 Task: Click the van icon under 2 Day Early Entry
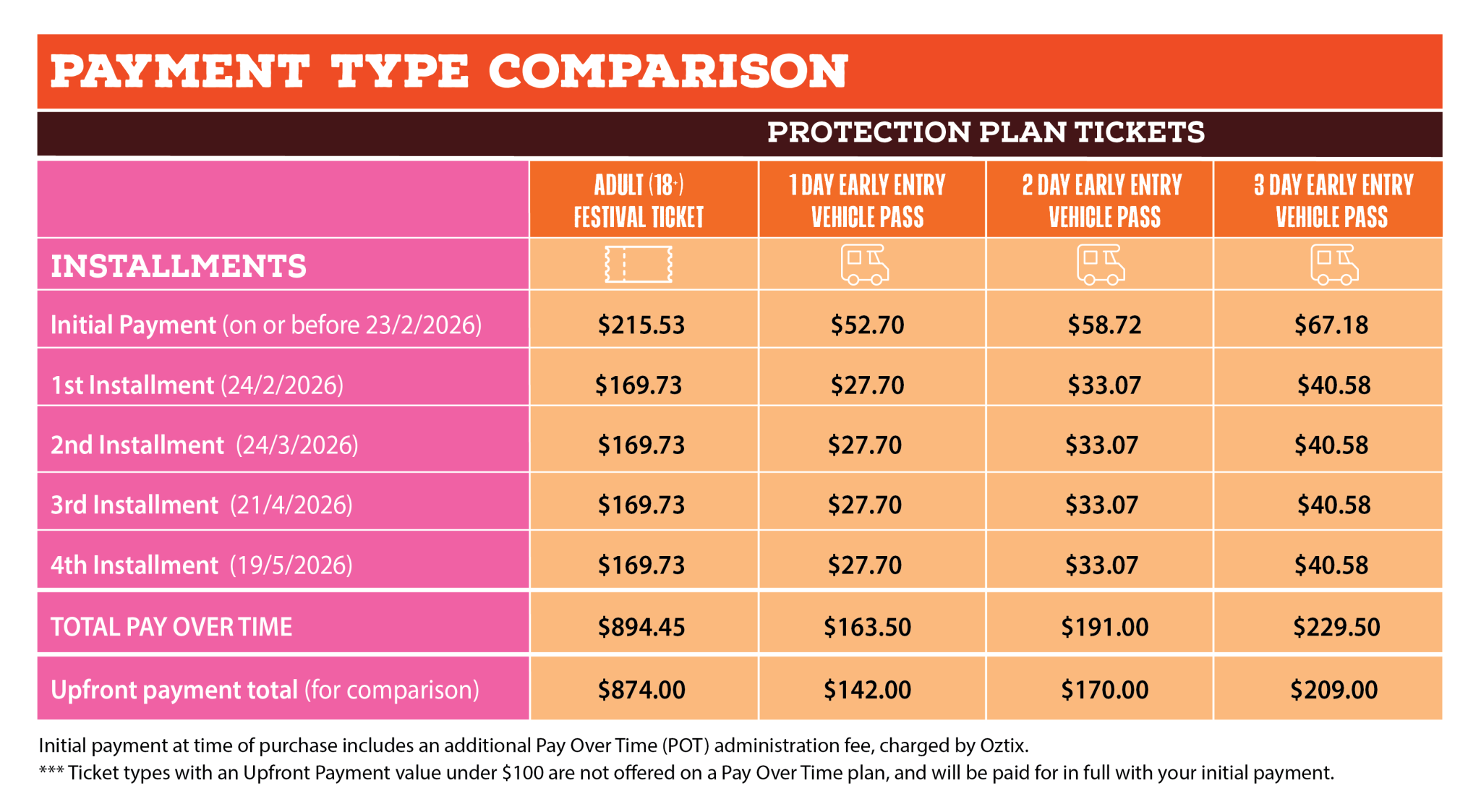1101,265
